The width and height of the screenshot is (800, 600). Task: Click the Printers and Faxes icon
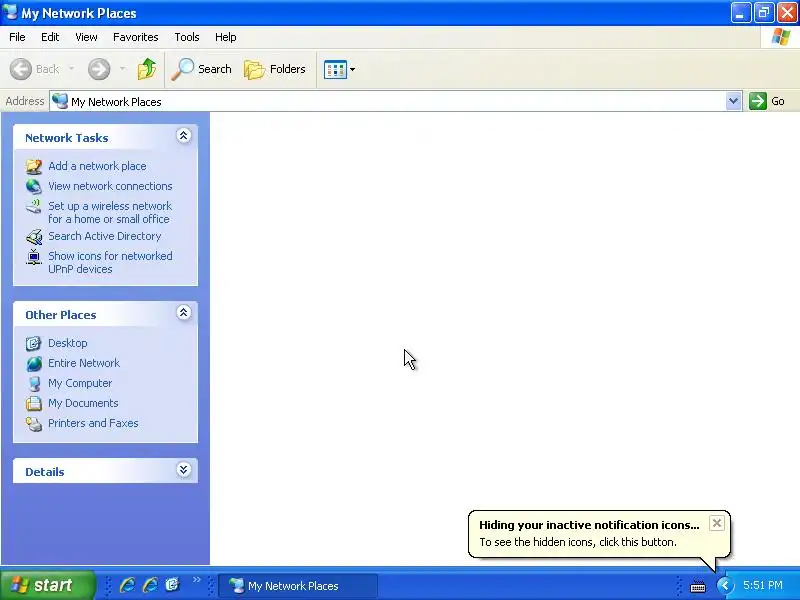tap(34, 423)
